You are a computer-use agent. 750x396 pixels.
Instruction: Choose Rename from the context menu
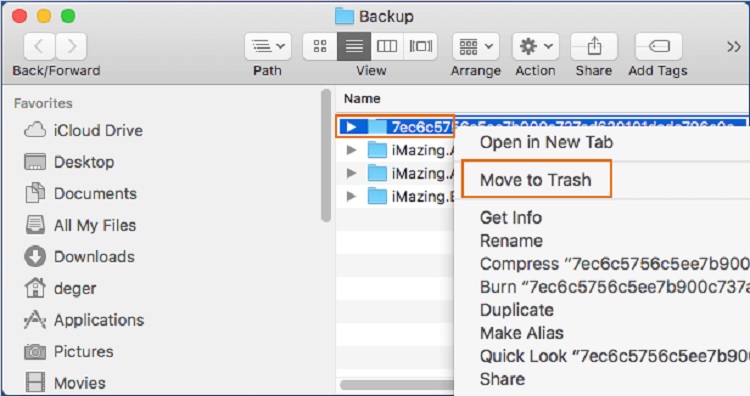(511, 241)
